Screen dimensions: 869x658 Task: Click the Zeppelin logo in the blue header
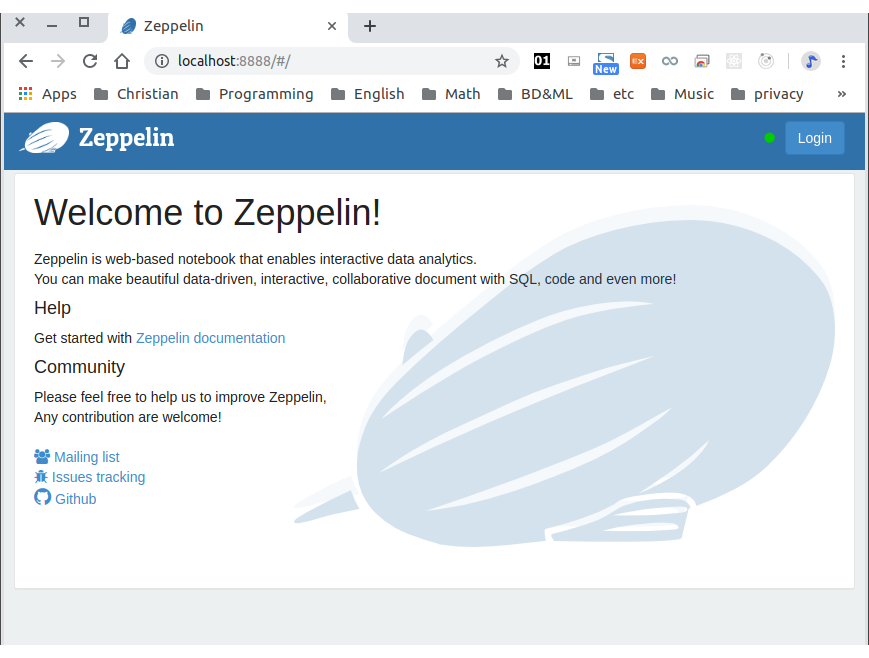pos(98,138)
